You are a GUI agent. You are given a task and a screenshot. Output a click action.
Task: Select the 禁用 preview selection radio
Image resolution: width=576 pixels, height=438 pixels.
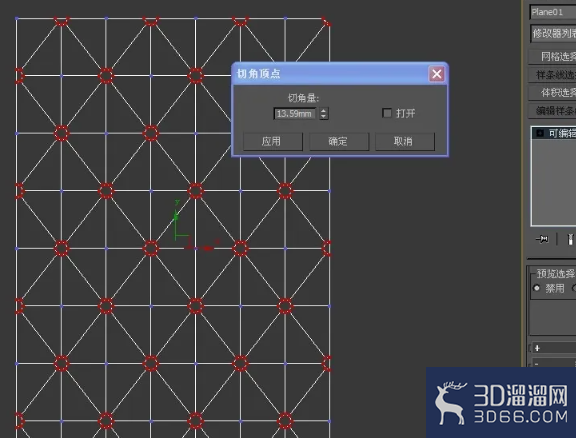point(536,288)
